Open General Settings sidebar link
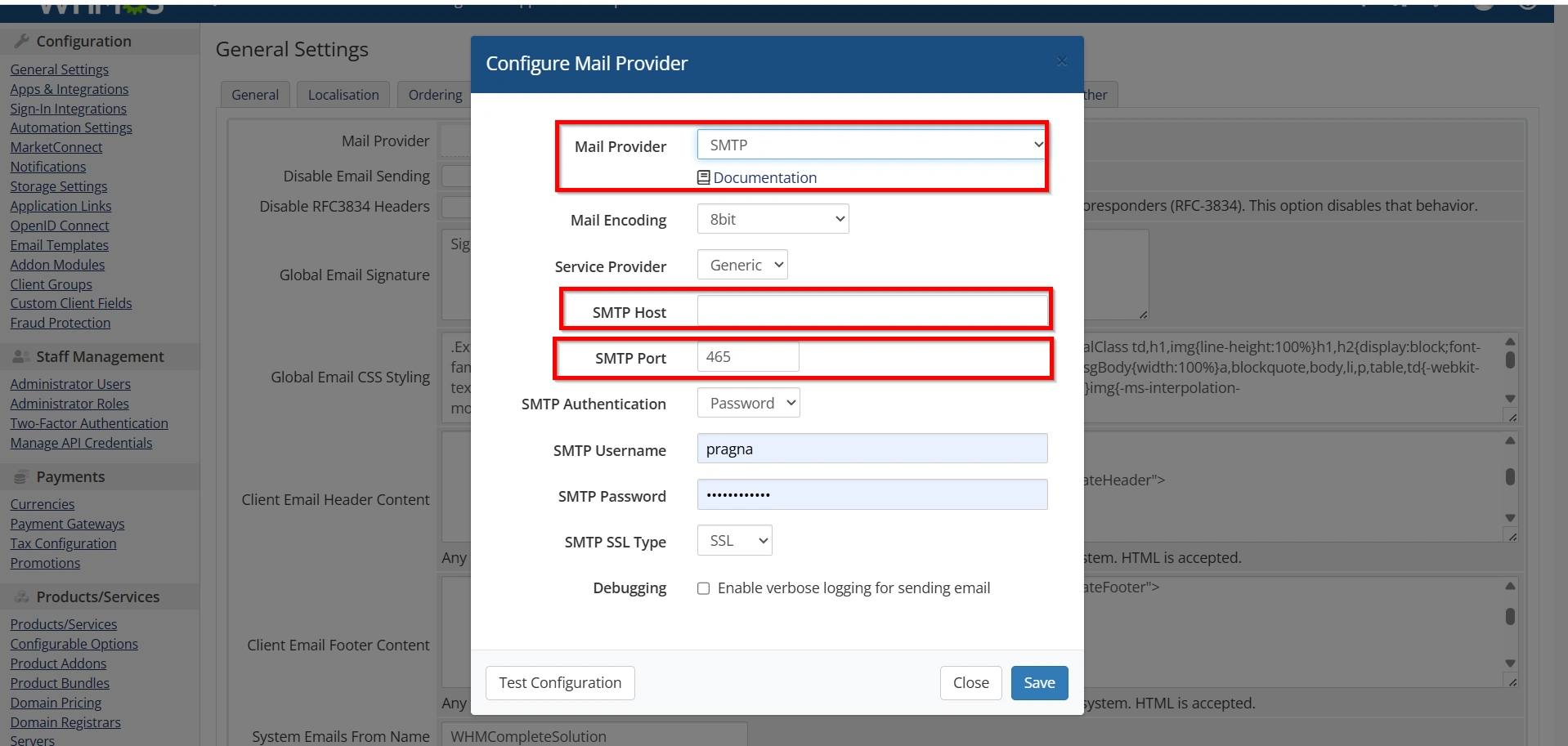The height and width of the screenshot is (746, 1568). coord(59,69)
